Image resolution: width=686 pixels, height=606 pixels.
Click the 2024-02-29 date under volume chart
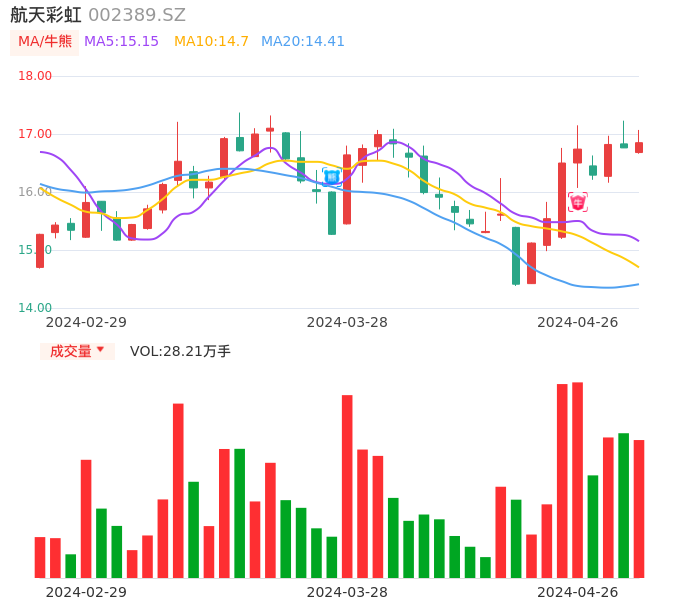tap(86, 592)
